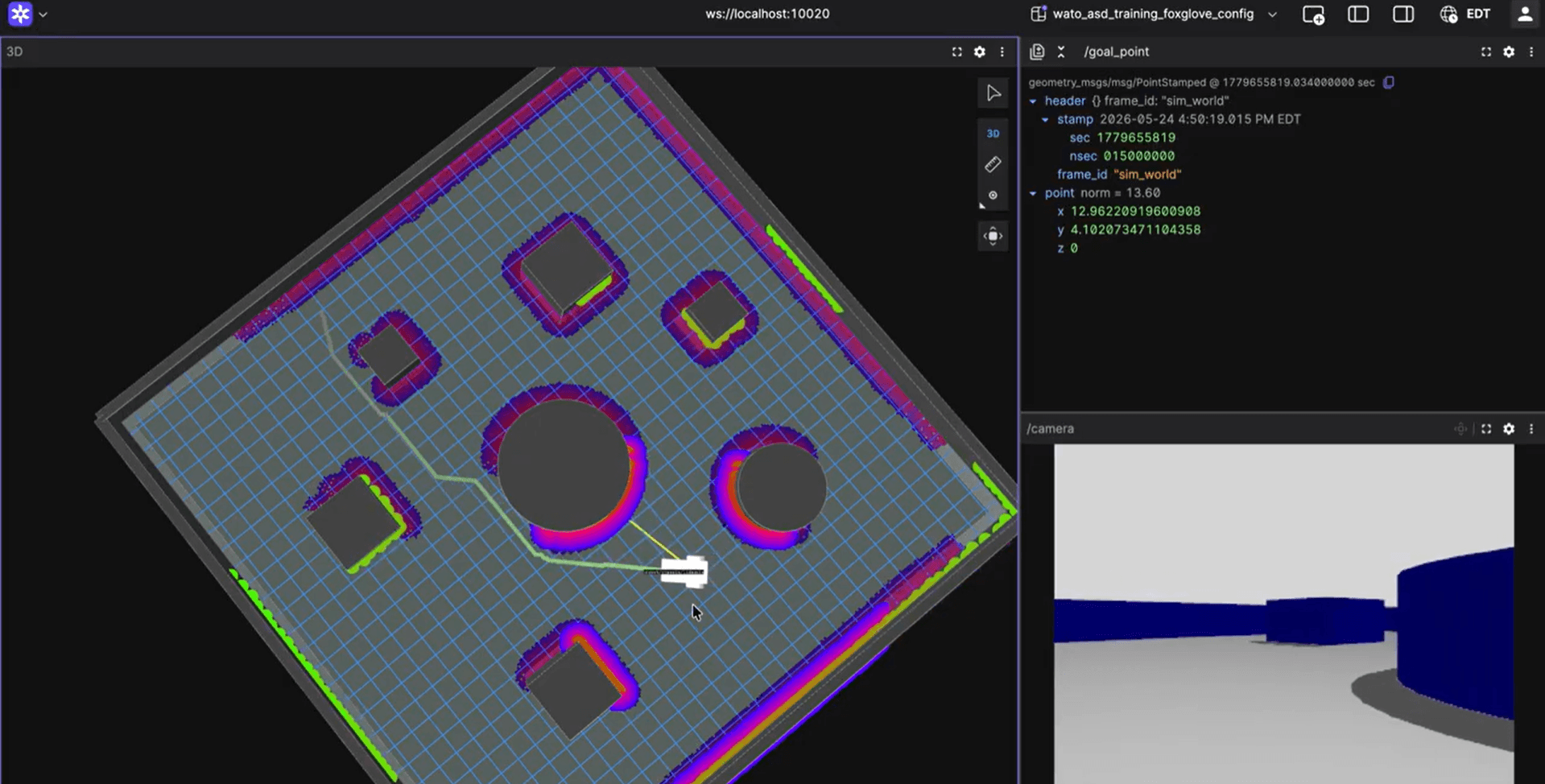The height and width of the screenshot is (784, 1545).
Task: Open /camera panel settings gear
Action: click(1509, 429)
